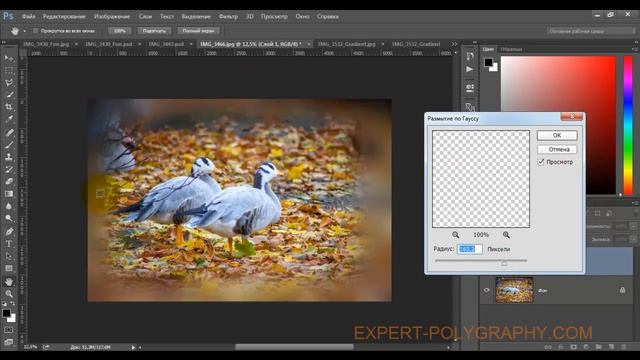This screenshot has width=640, height=360.
Task: Select the Blur tool
Action: click(9, 206)
